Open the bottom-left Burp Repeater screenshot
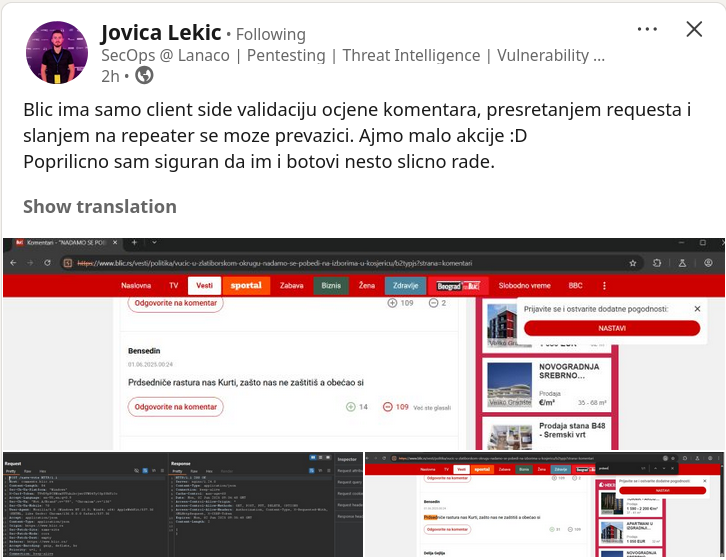This screenshot has height=560, width=726. [x=183, y=505]
